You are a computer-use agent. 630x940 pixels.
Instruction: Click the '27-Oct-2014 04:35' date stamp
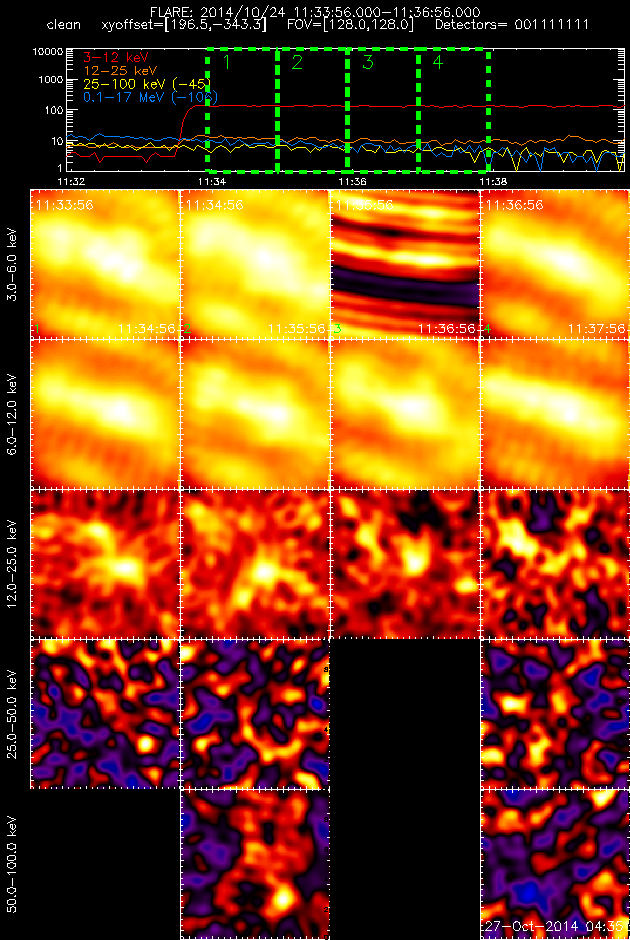coord(556,926)
